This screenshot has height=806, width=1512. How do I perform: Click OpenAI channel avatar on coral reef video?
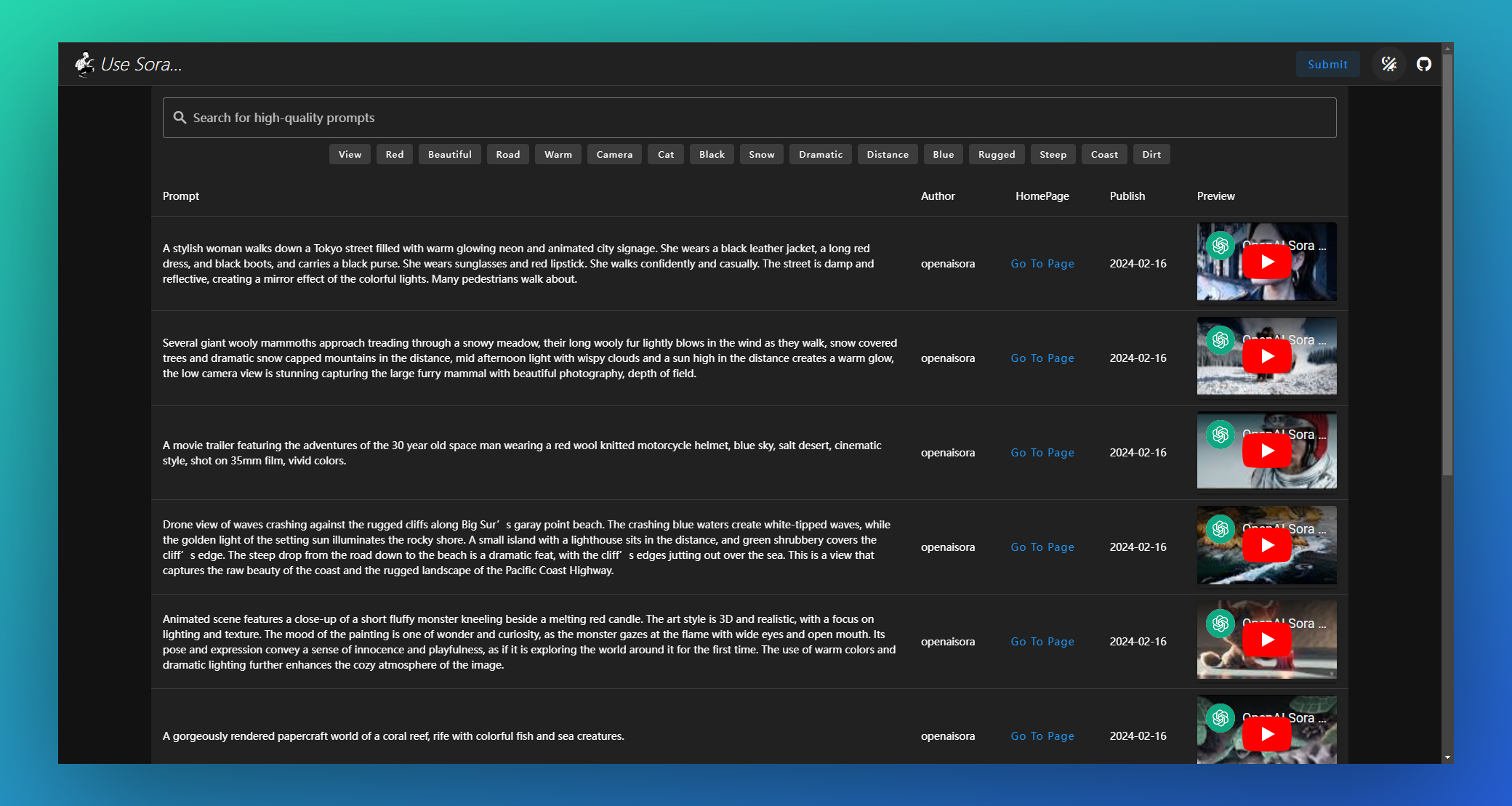(1221, 718)
